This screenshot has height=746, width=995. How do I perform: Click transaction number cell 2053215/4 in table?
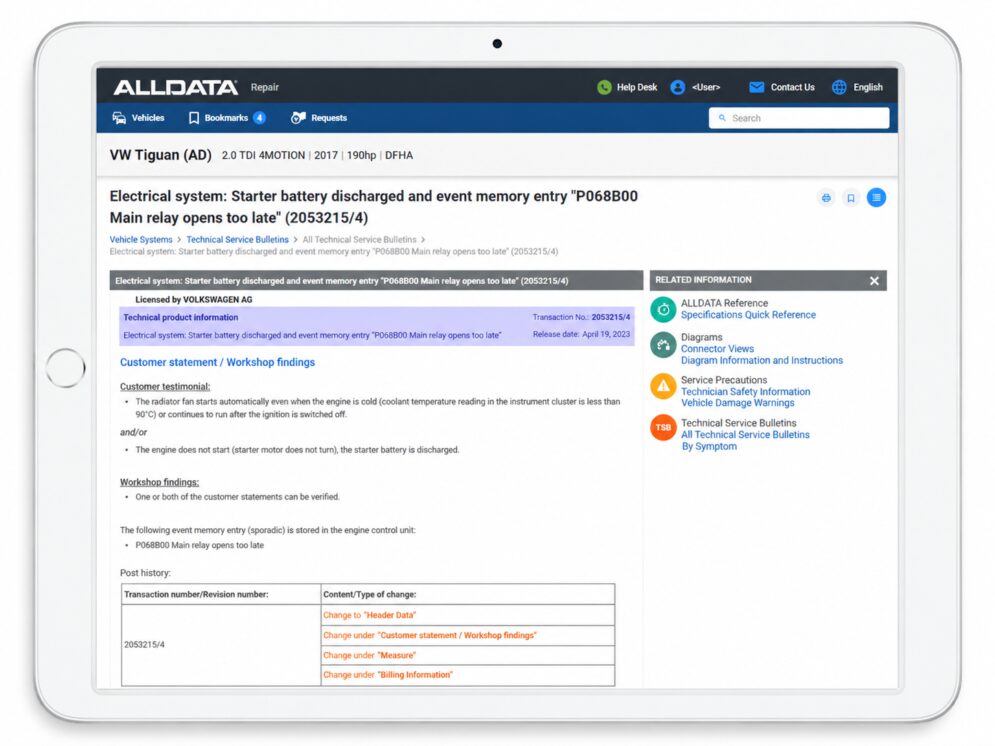pyautogui.click(x=221, y=645)
